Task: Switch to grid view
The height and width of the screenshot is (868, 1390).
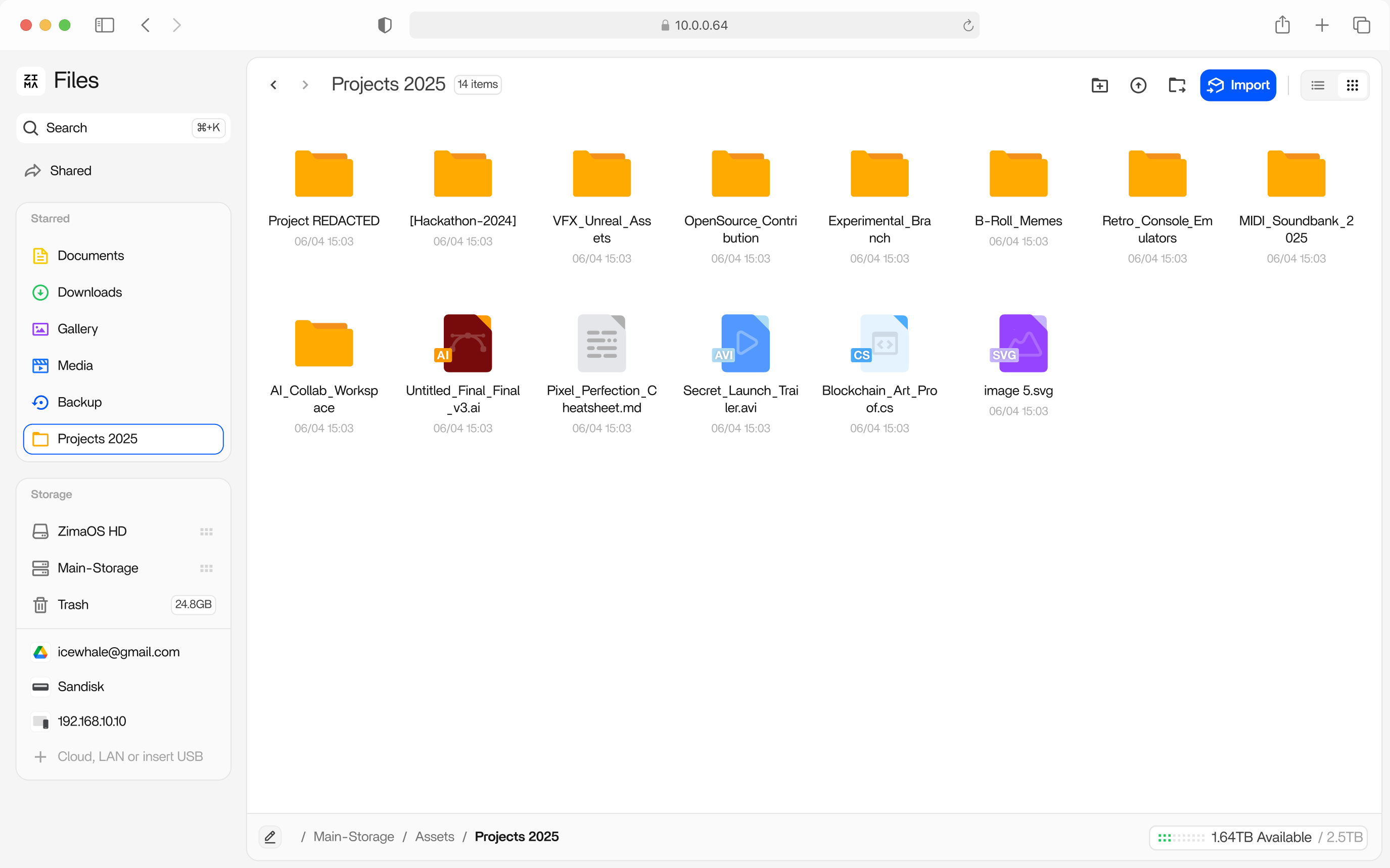Action: coord(1352,85)
